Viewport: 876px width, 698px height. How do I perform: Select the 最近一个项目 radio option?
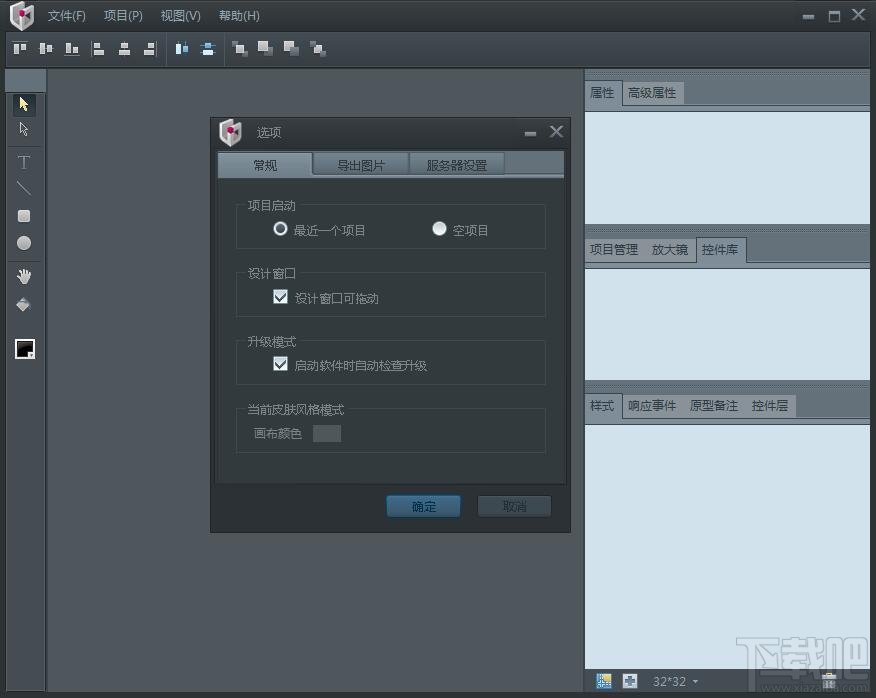point(281,228)
